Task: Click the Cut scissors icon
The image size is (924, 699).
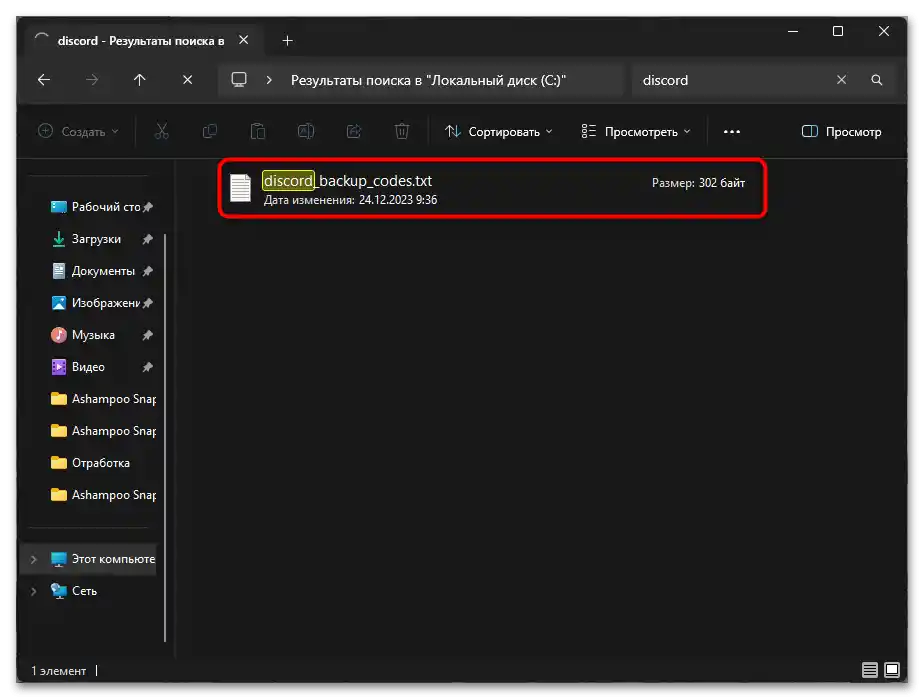Action: (x=161, y=131)
